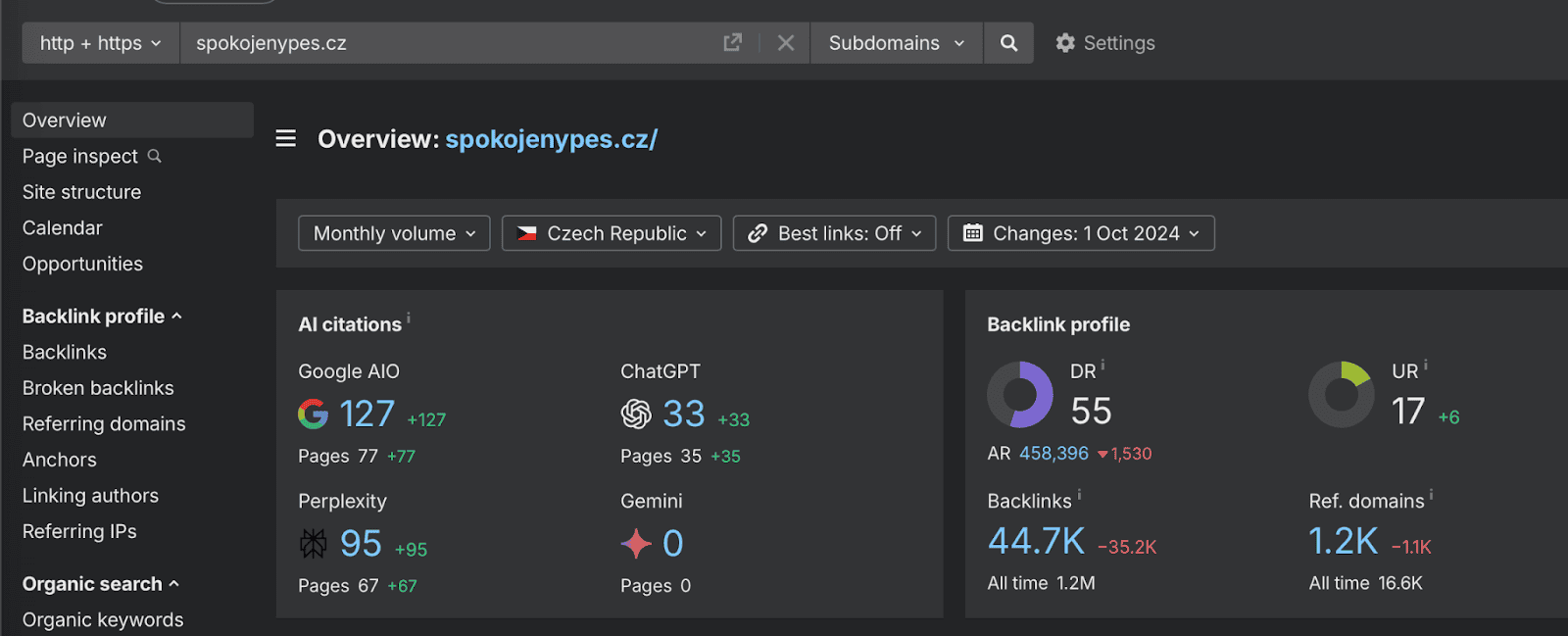This screenshot has width=1568, height=636.
Task: Select Overview in the sidebar
Action: click(x=132, y=121)
